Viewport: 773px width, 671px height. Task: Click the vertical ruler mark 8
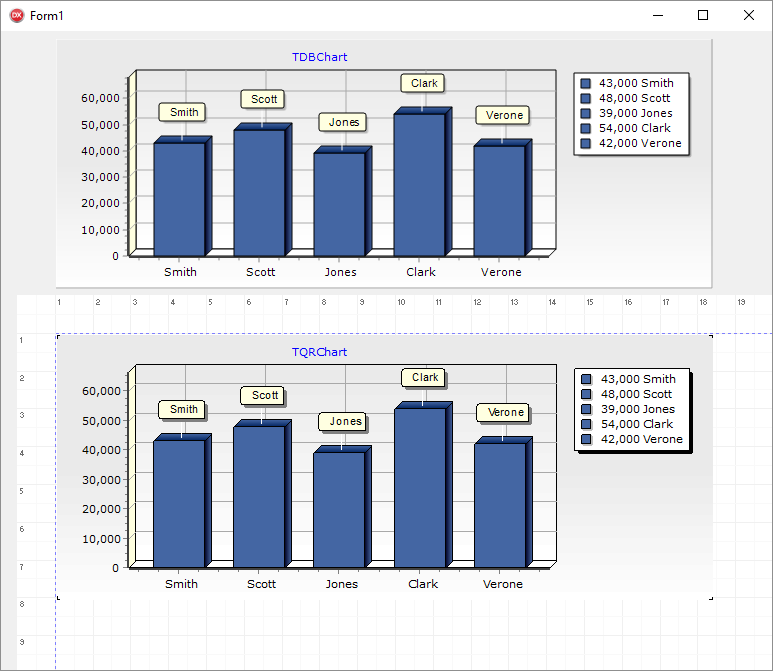coord(22,604)
